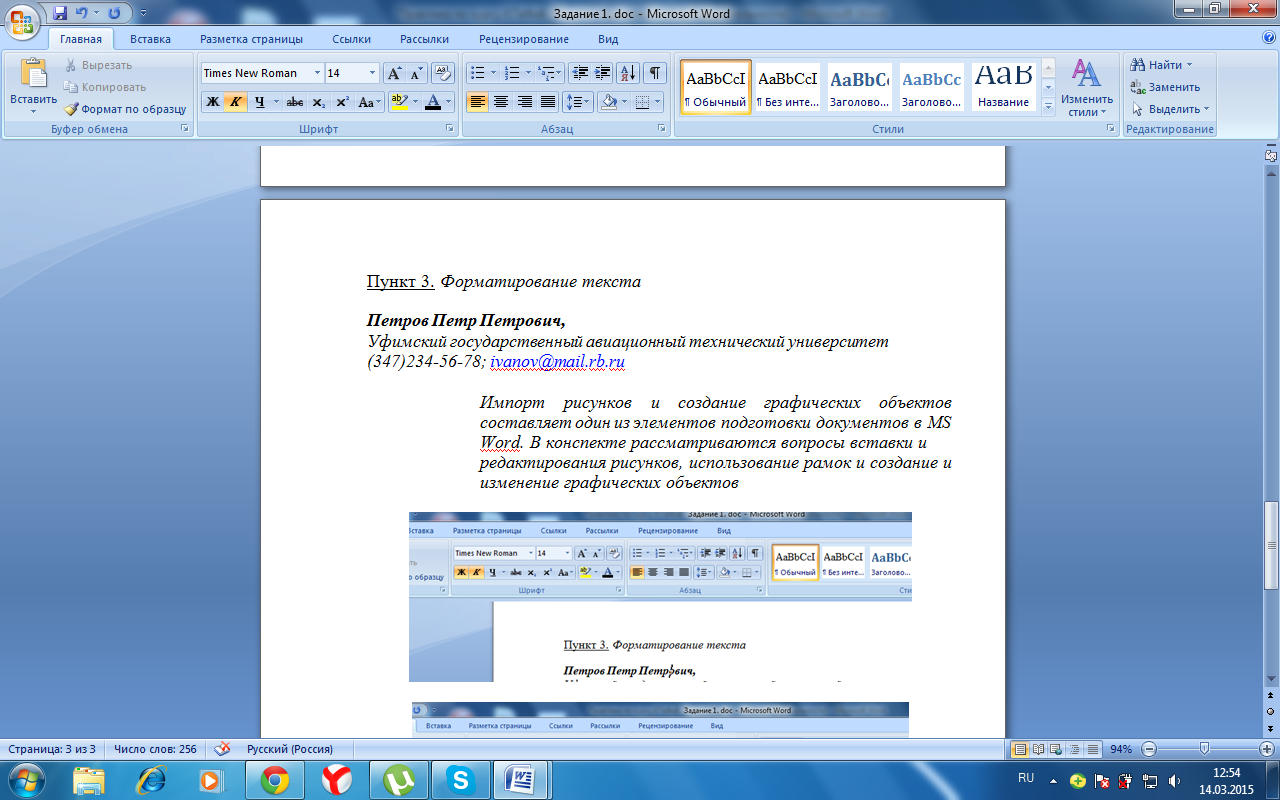
Task: Select the Название style
Action: point(1003,87)
